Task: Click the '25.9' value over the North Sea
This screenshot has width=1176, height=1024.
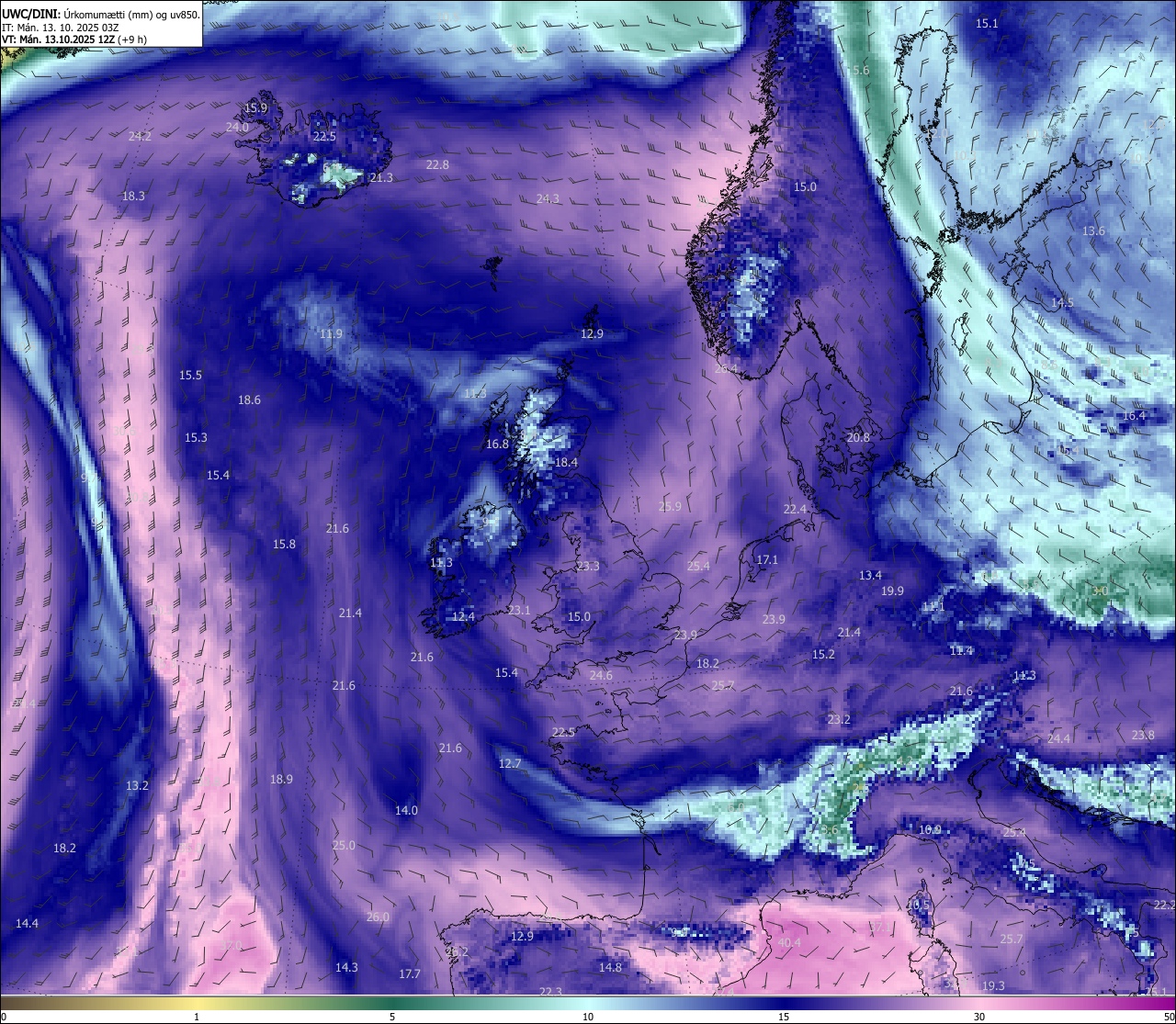Action: [670, 506]
